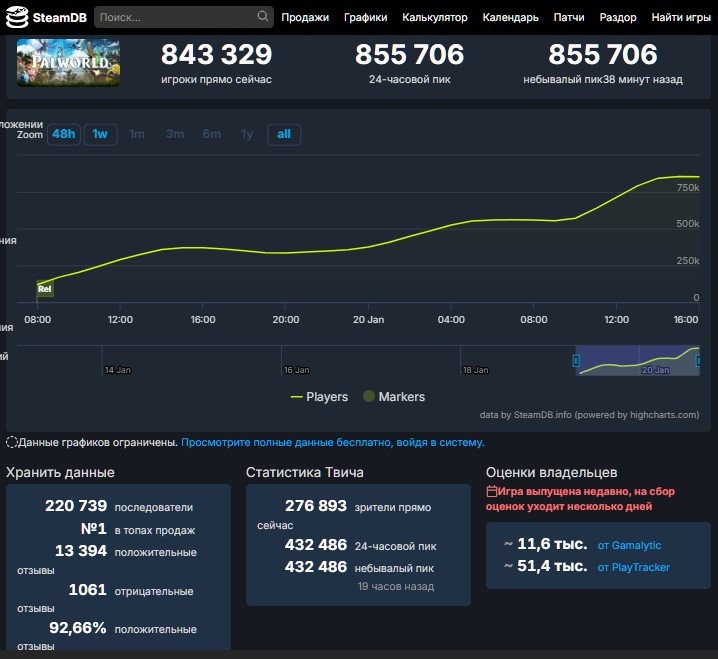This screenshot has width=718, height=659.
Task: Click the SteamDB logo icon
Action: (x=17, y=17)
